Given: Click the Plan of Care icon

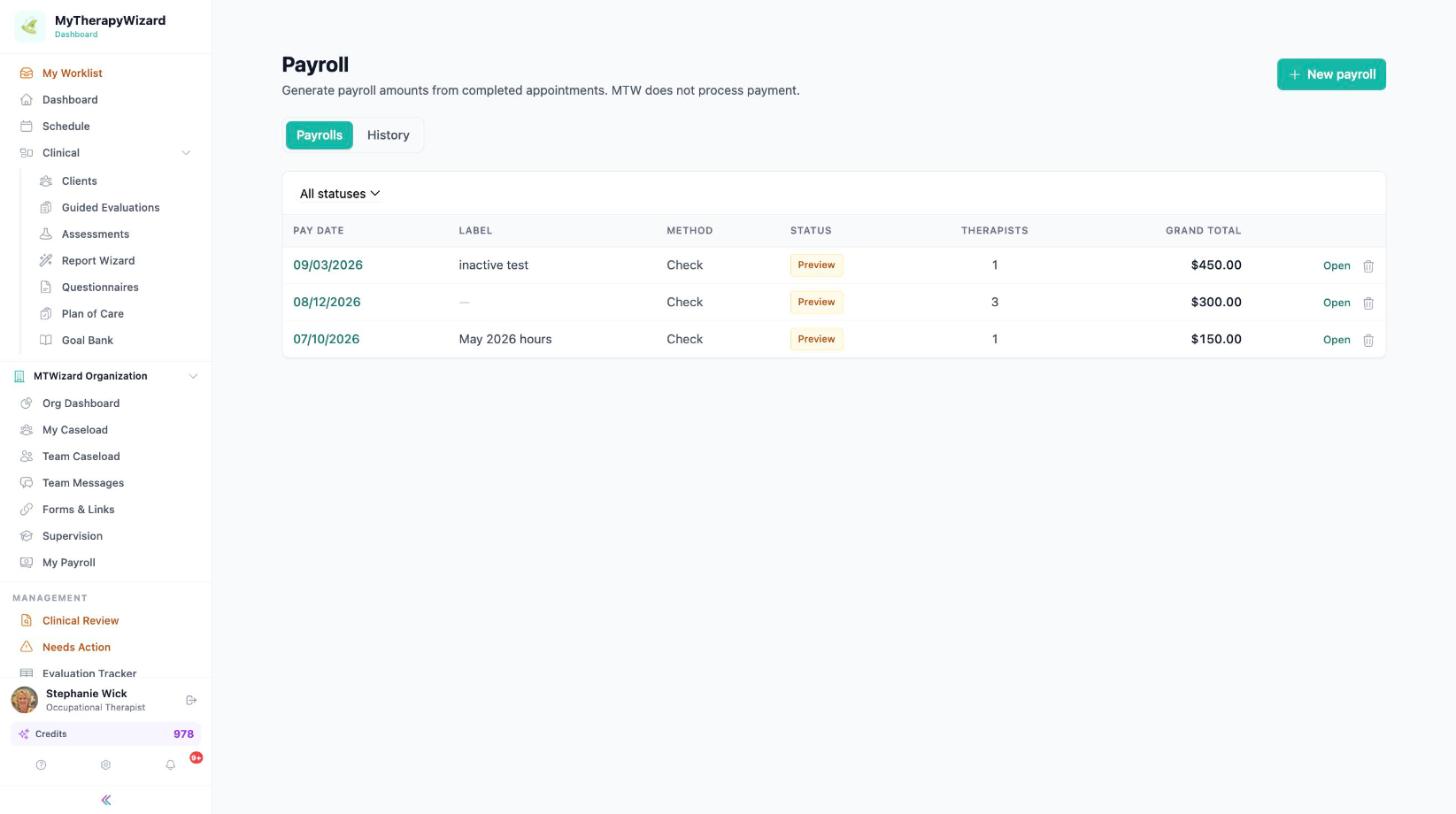Looking at the screenshot, I should pos(46,314).
